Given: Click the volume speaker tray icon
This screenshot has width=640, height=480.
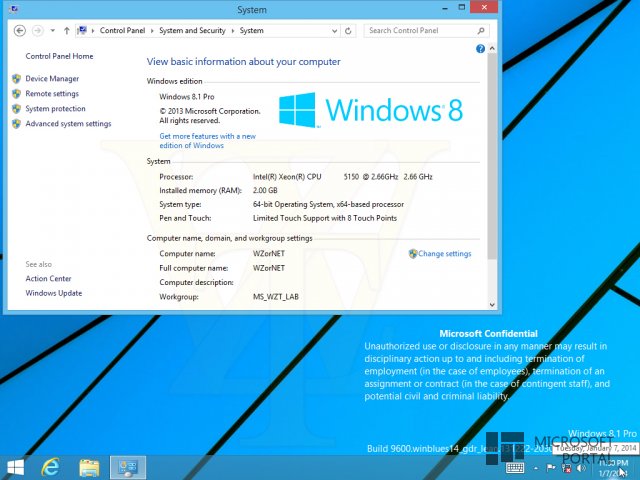Looking at the screenshot, I should point(581,468).
